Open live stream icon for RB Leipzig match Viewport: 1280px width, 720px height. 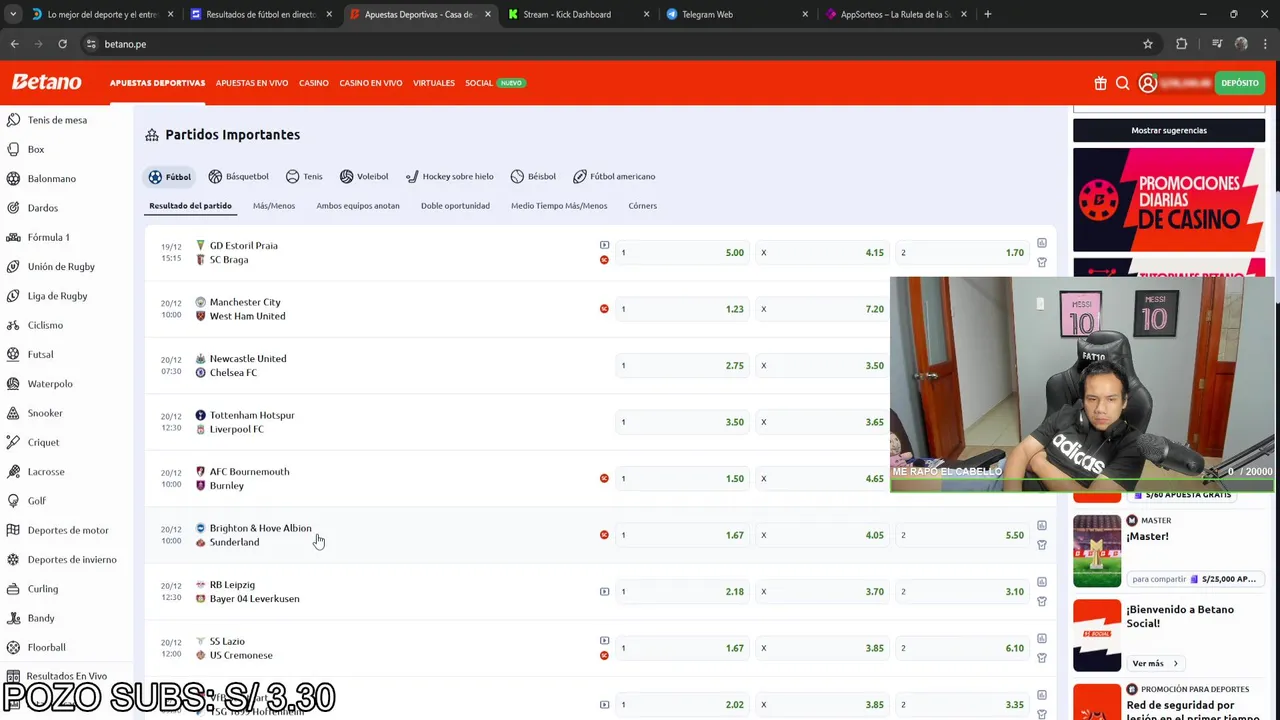point(604,591)
